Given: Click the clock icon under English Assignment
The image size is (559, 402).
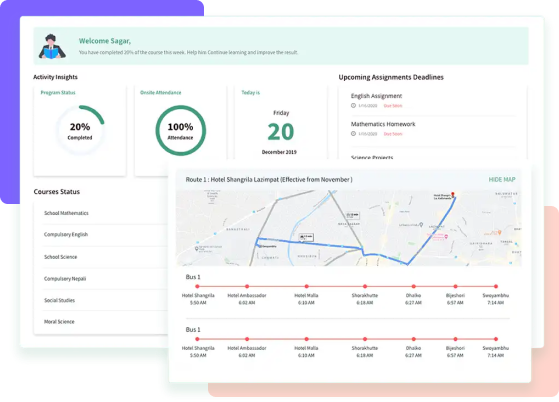Looking at the screenshot, I should [353, 105].
